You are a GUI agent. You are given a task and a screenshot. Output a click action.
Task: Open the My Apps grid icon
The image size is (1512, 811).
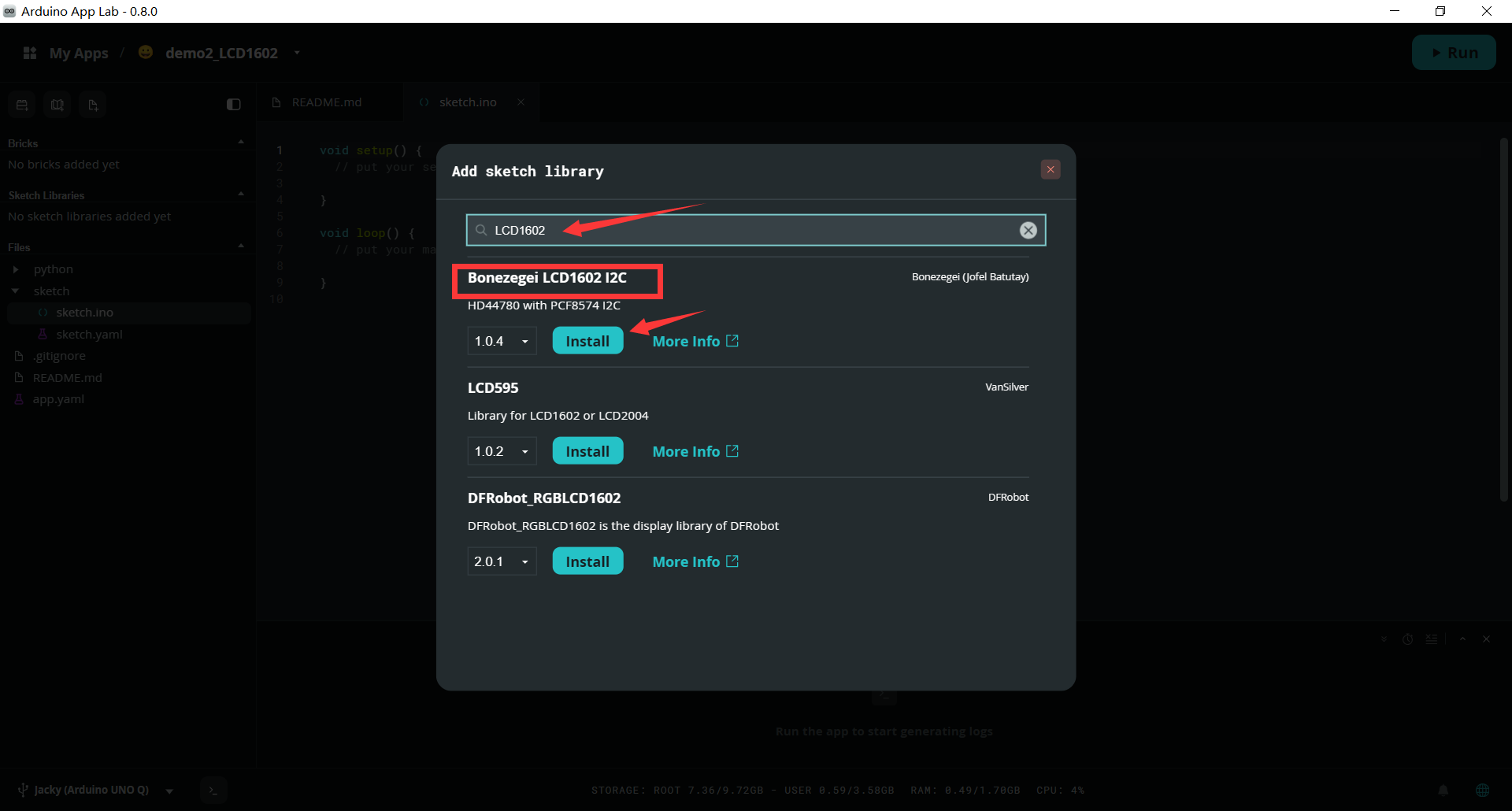(30, 53)
